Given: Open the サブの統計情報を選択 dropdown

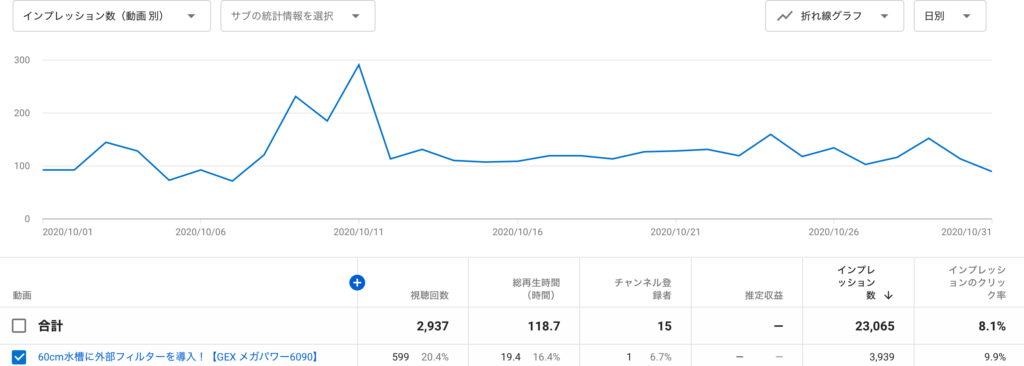Looking at the screenshot, I should tap(298, 16).
